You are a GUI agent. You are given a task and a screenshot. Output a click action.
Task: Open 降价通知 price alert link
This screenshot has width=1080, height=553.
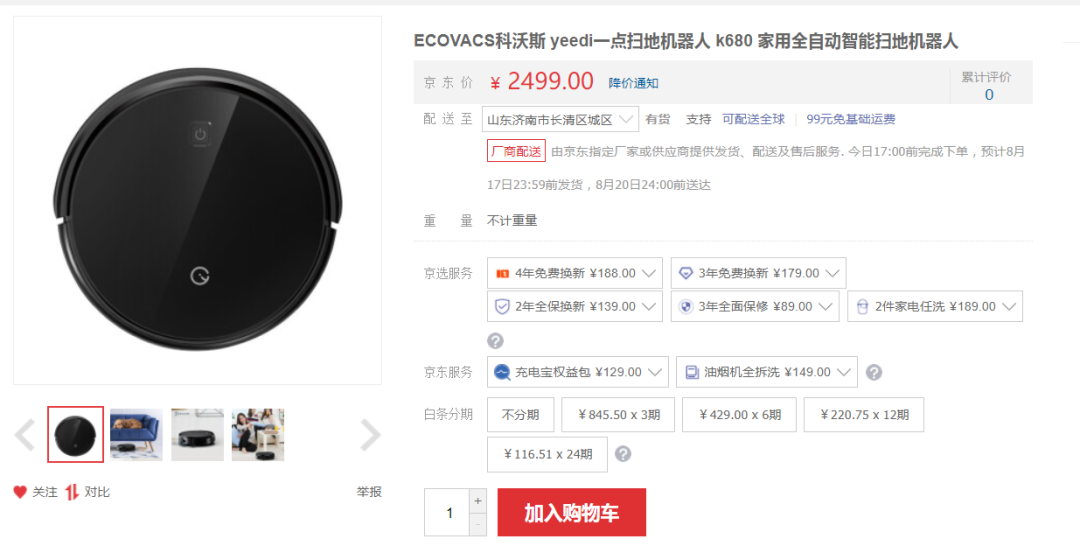pos(633,83)
